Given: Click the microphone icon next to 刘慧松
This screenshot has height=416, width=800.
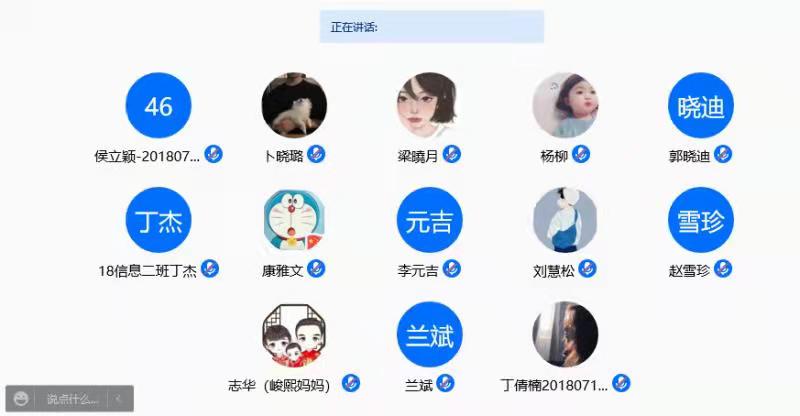Looking at the screenshot, I should [587, 268].
